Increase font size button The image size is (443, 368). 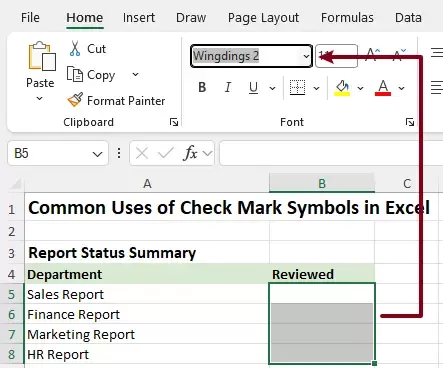[373, 55]
